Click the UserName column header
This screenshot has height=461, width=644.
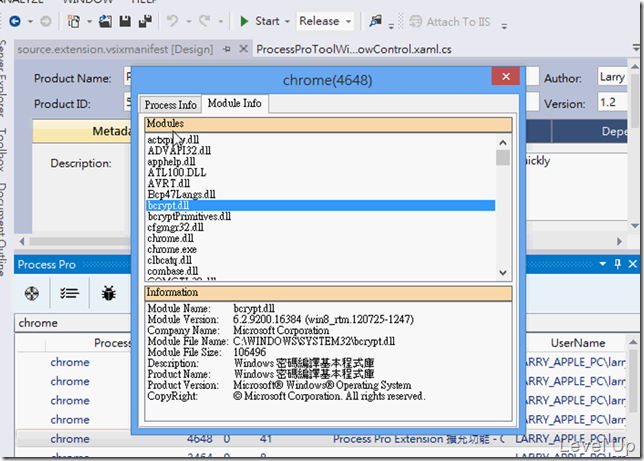[x=577, y=343]
